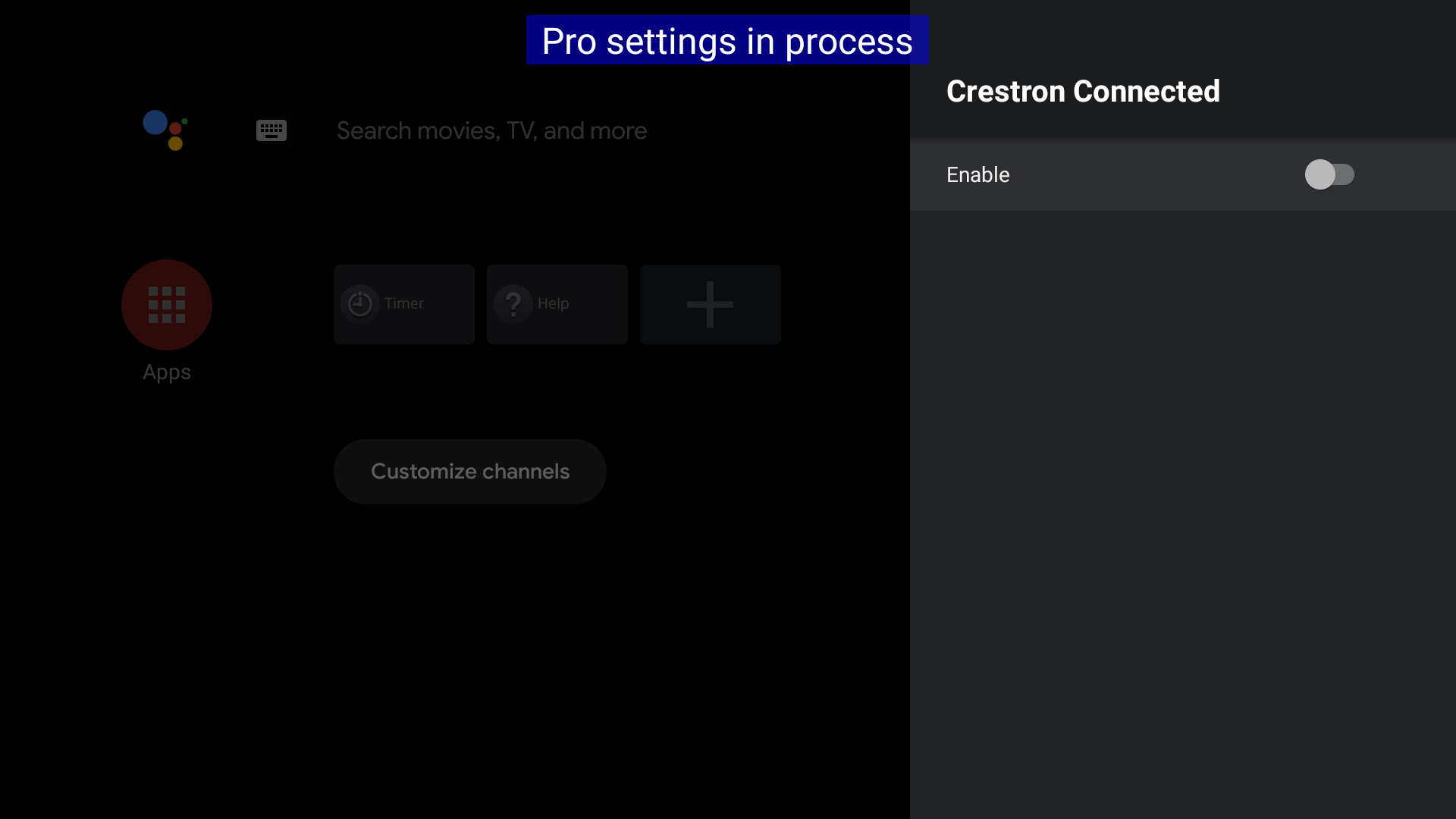Screen dimensions: 1456x819
Task: Click the Timer clock icon
Action: [x=360, y=304]
